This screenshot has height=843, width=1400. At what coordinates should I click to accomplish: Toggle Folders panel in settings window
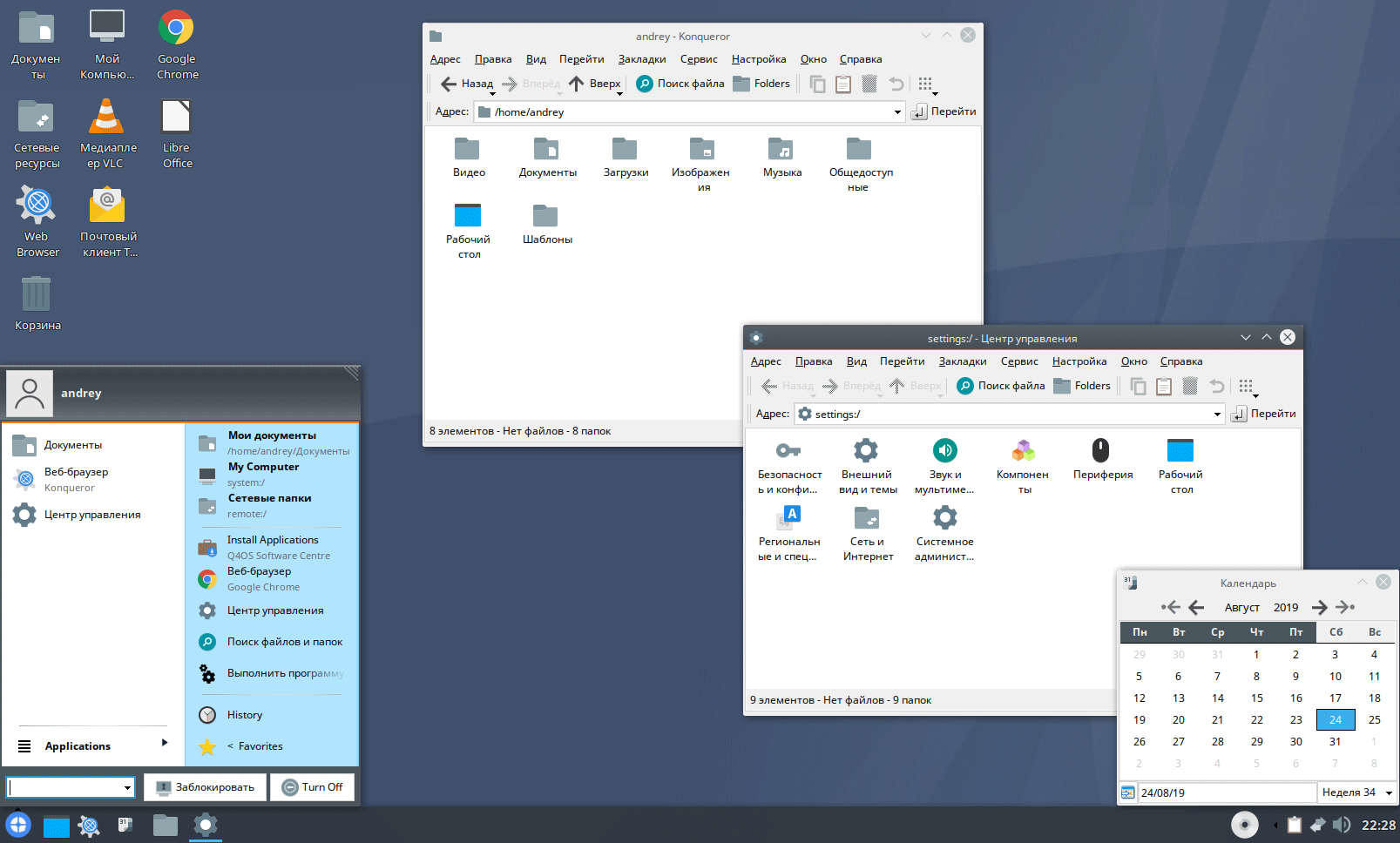pyautogui.click(x=1082, y=386)
